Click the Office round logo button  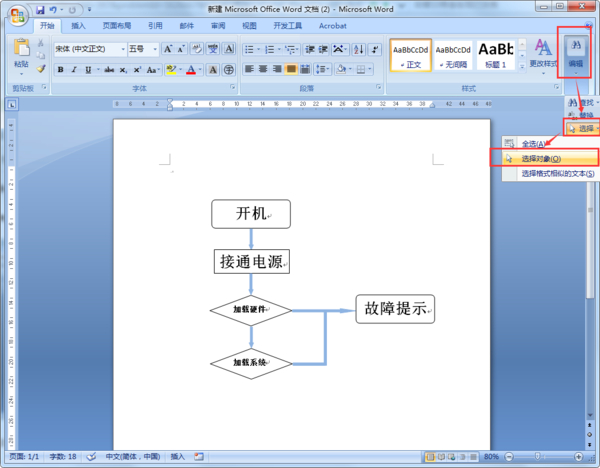pos(18,16)
